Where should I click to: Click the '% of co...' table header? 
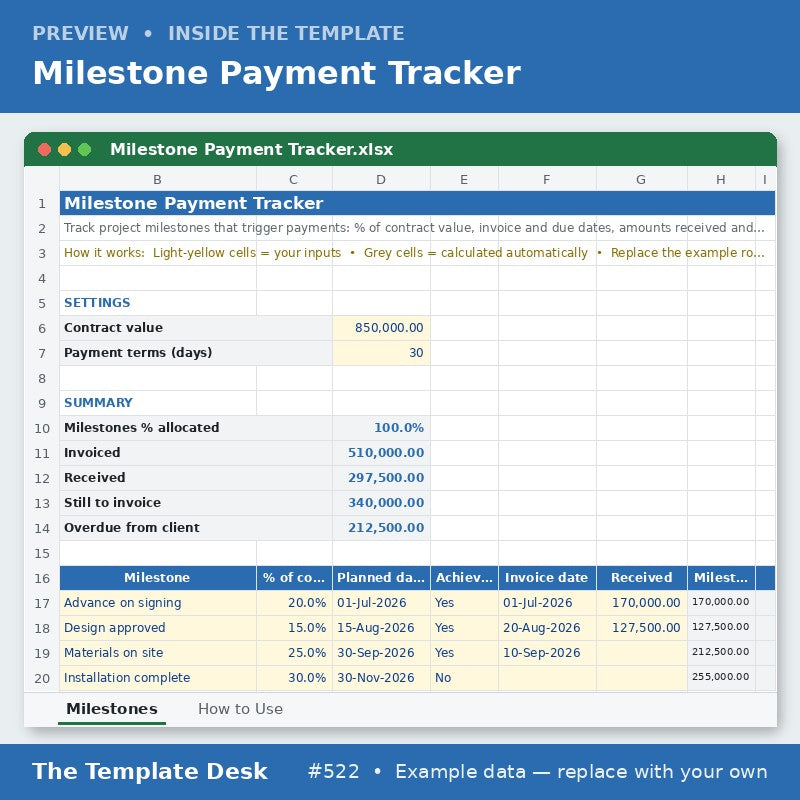pos(294,578)
